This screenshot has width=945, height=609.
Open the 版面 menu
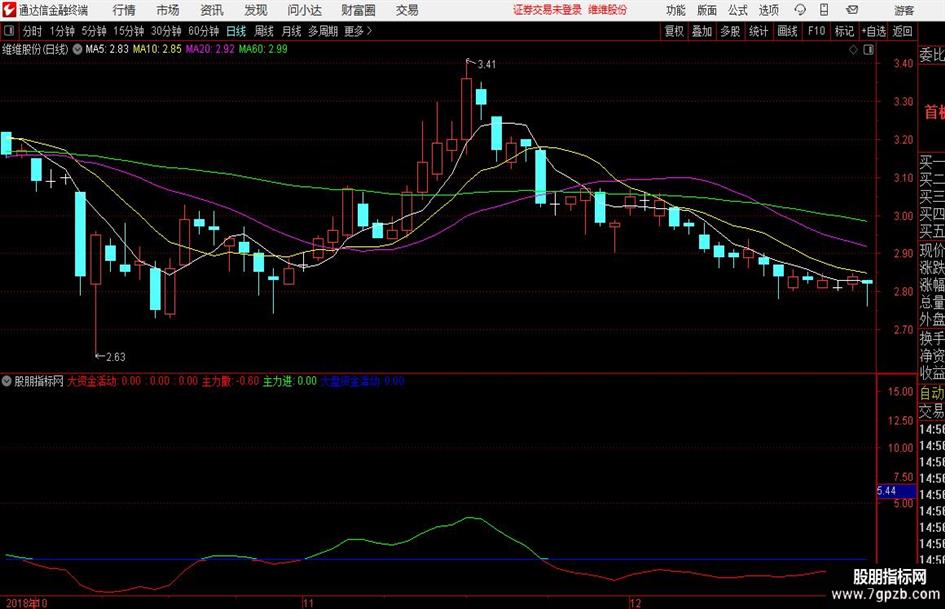(707, 10)
